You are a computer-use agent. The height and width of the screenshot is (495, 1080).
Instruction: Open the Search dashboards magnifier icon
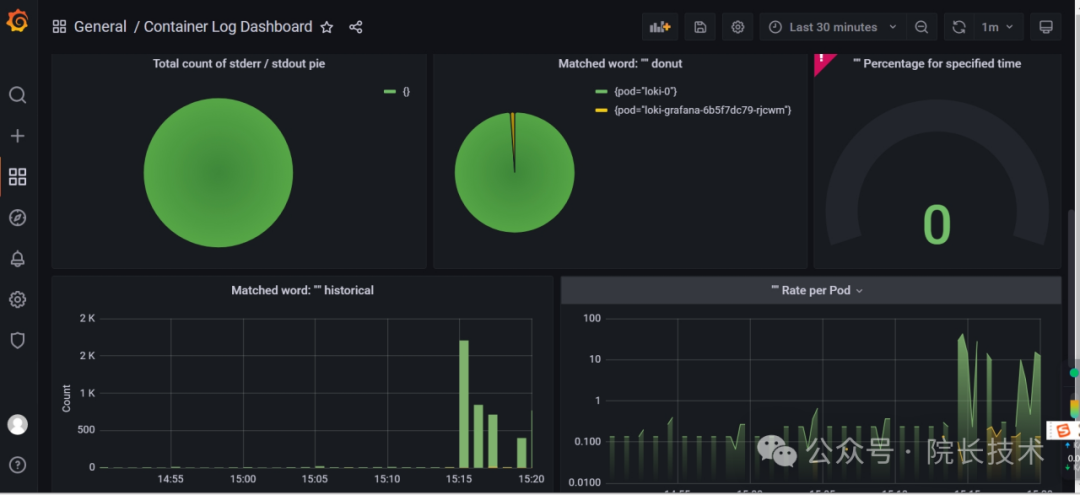coord(17,95)
